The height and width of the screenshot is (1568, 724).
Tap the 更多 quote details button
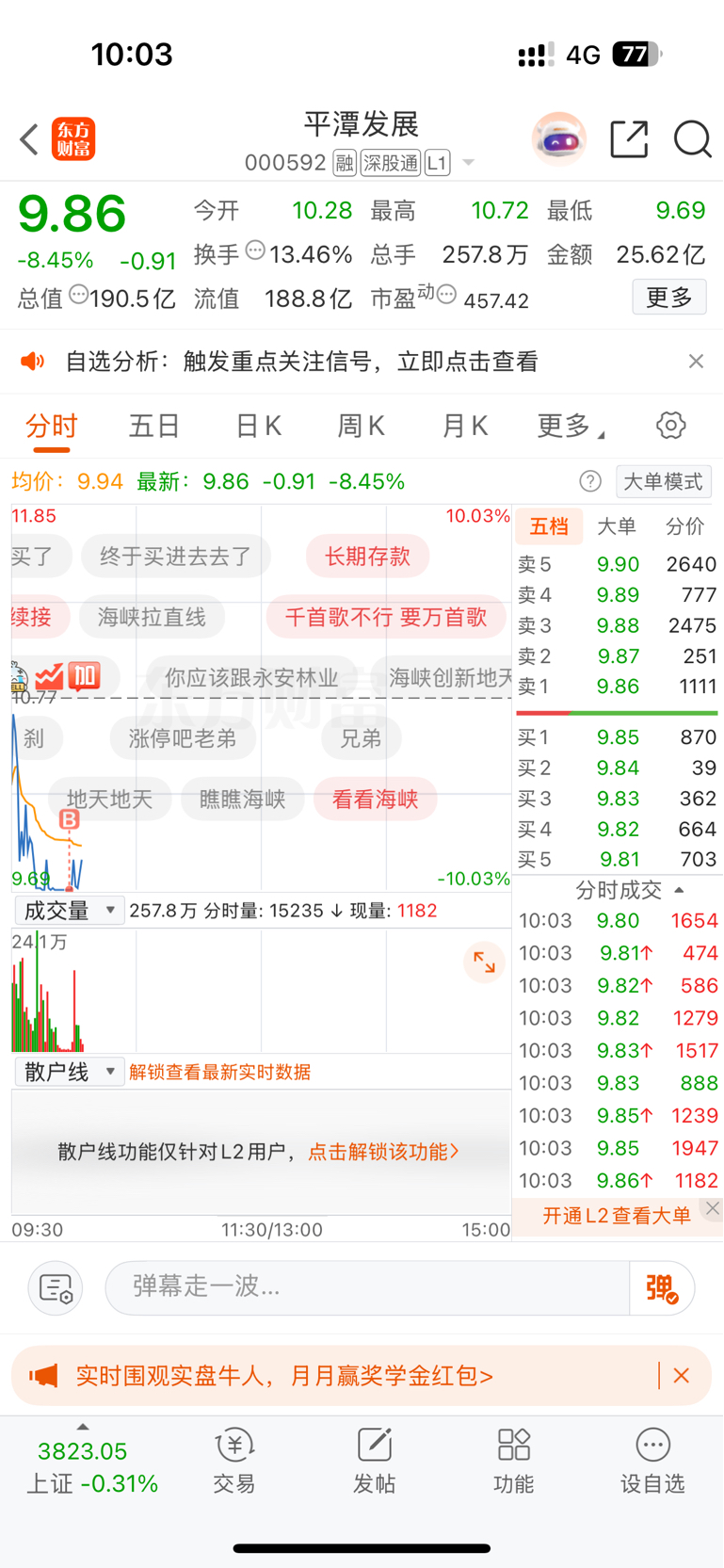669,298
